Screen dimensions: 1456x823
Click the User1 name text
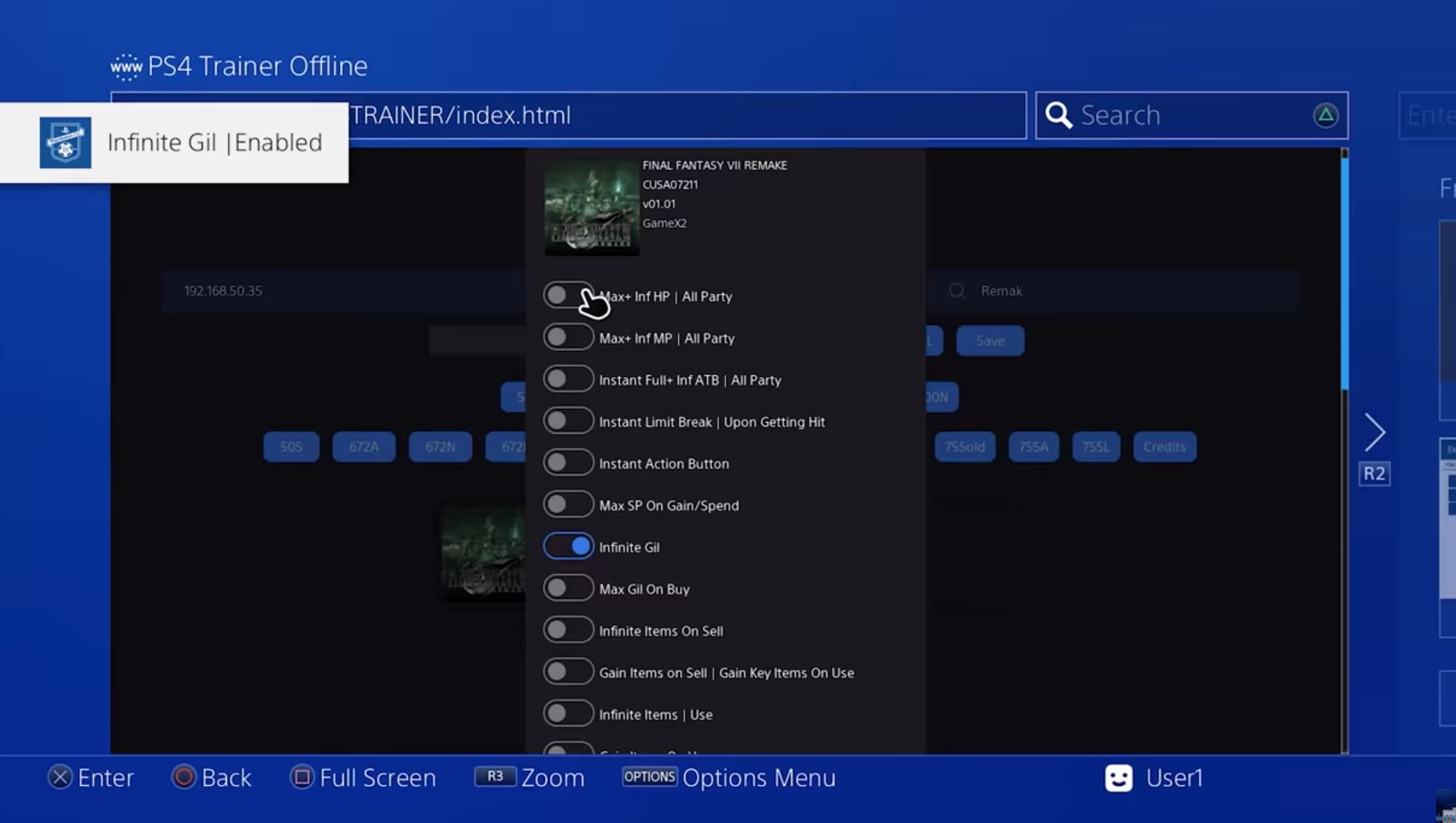click(x=1174, y=777)
